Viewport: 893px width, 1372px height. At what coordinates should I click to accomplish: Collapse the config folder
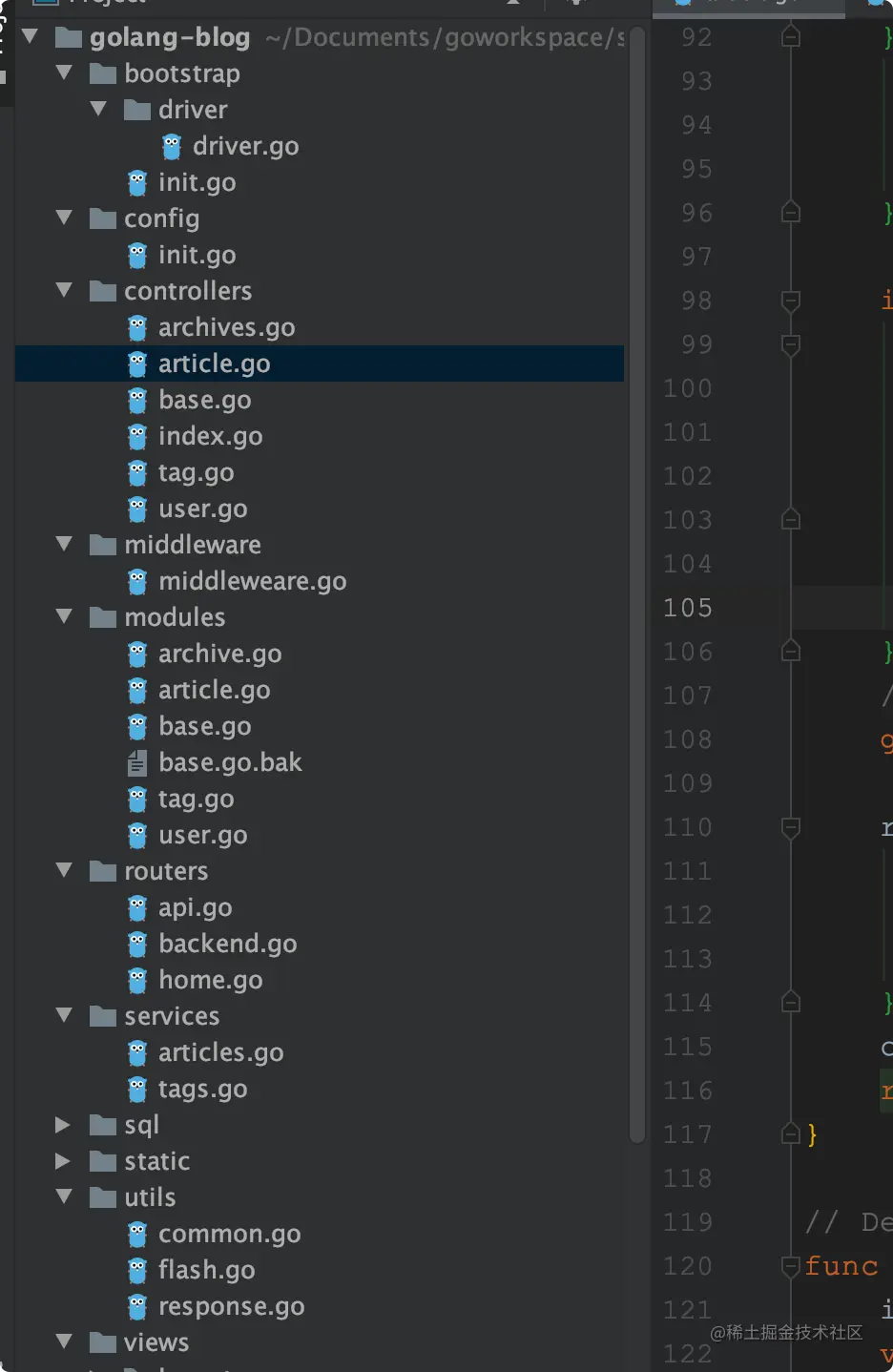coord(64,218)
